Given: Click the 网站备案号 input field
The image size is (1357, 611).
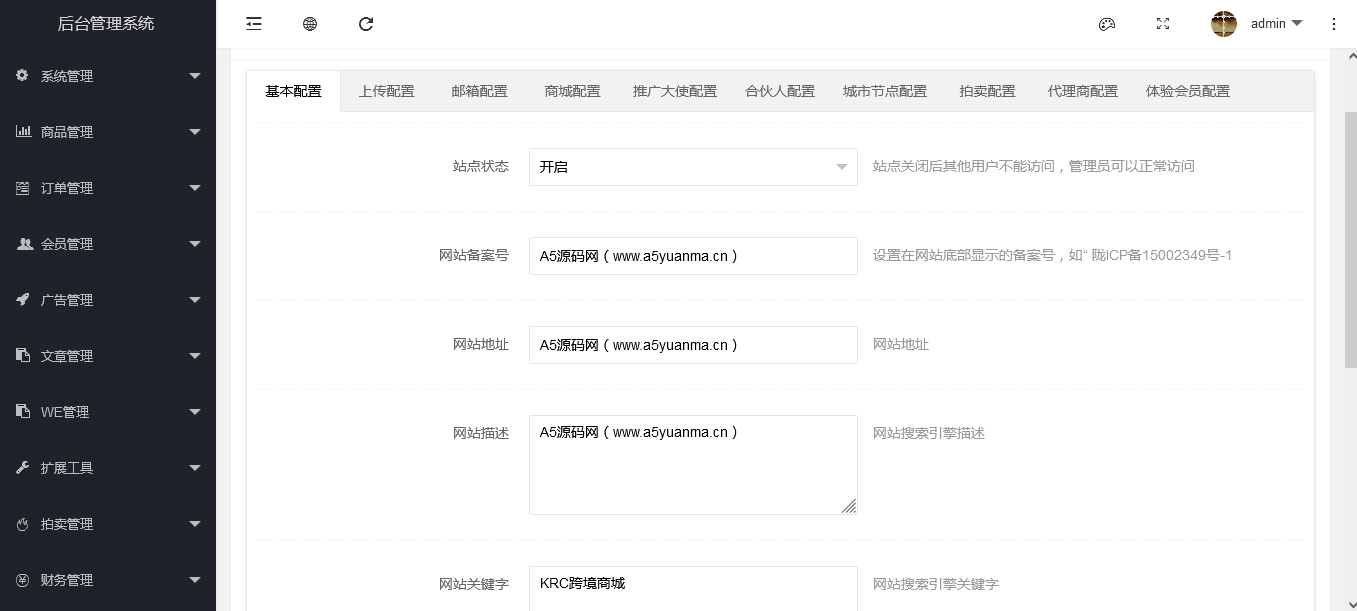Looking at the screenshot, I should 692,256.
